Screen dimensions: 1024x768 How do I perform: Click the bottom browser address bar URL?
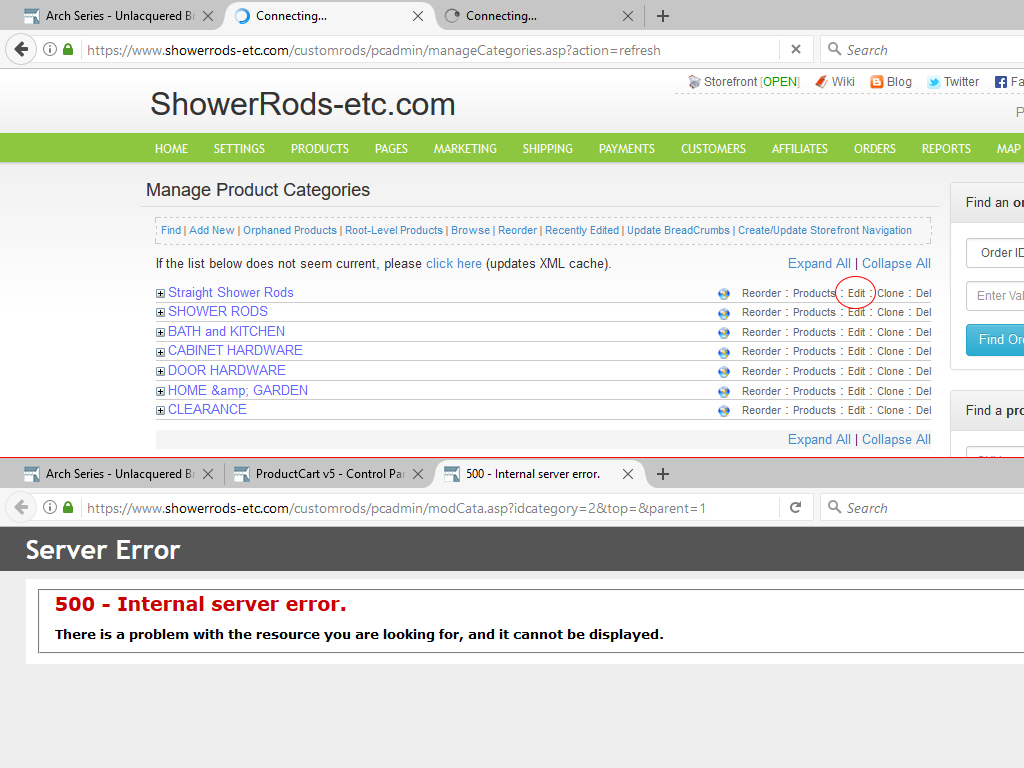click(396, 508)
